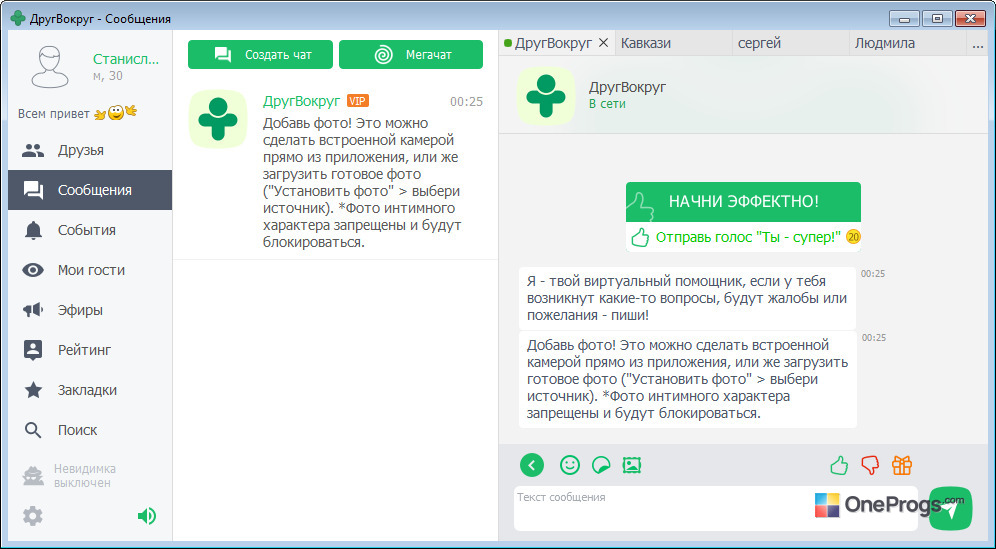The width and height of the screenshot is (996, 549).
Task: Open the Эфиры menu item
Action: (90, 310)
